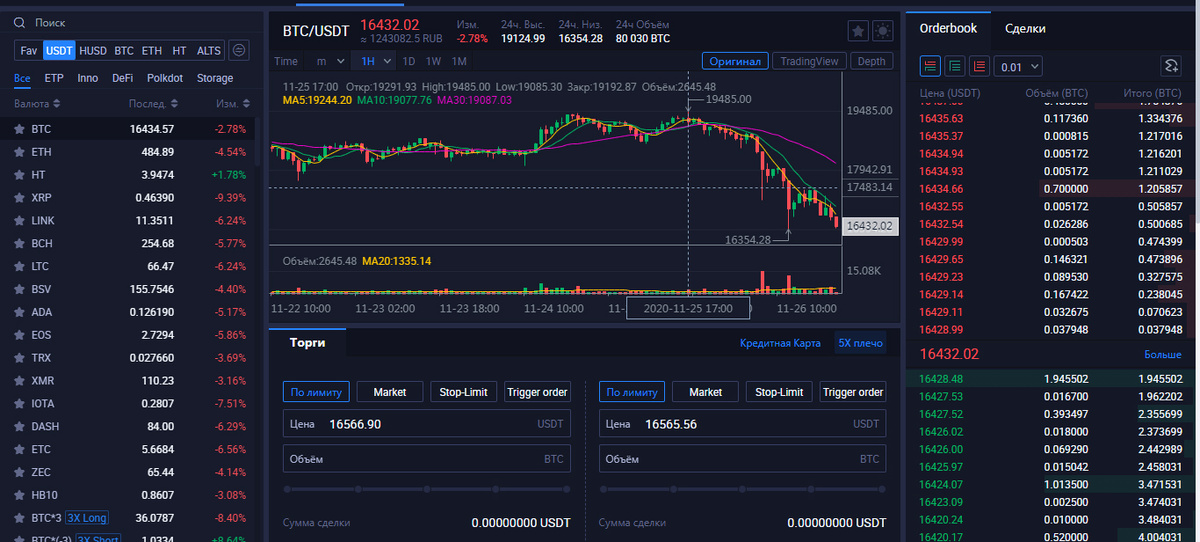Open the 0.01 price precision dropdown

coord(1019,66)
